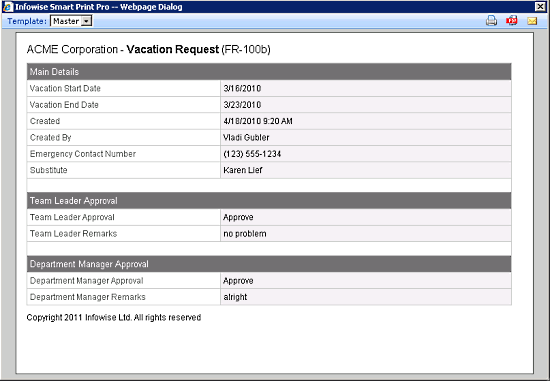Click Department Manager Approval value 'Approve'

pos(238,281)
